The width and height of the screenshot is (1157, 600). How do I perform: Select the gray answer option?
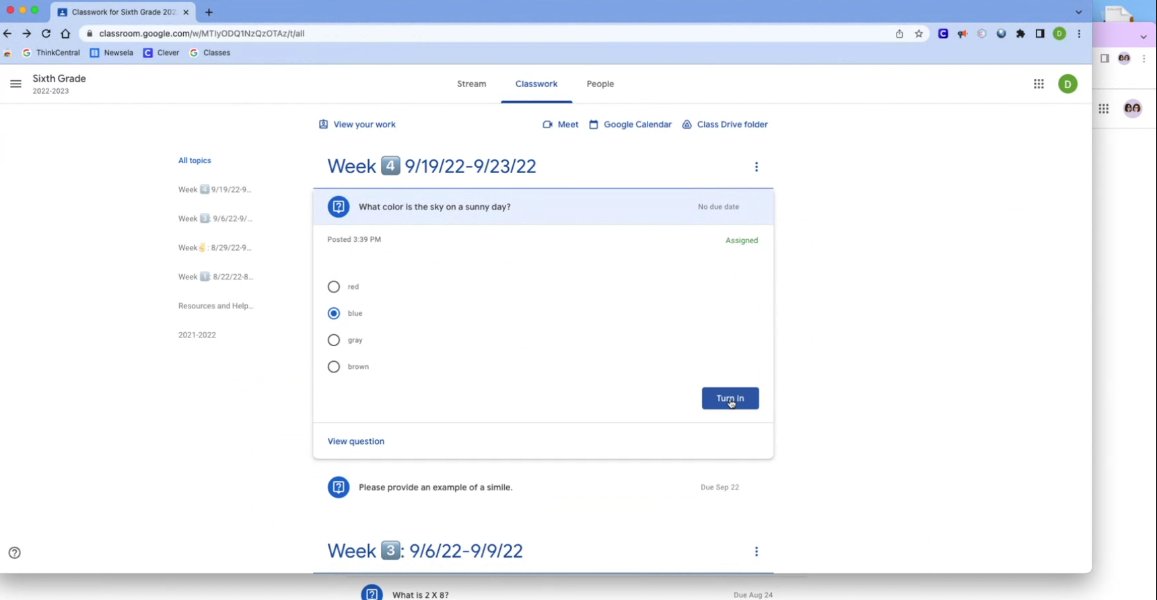[x=334, y=340]
